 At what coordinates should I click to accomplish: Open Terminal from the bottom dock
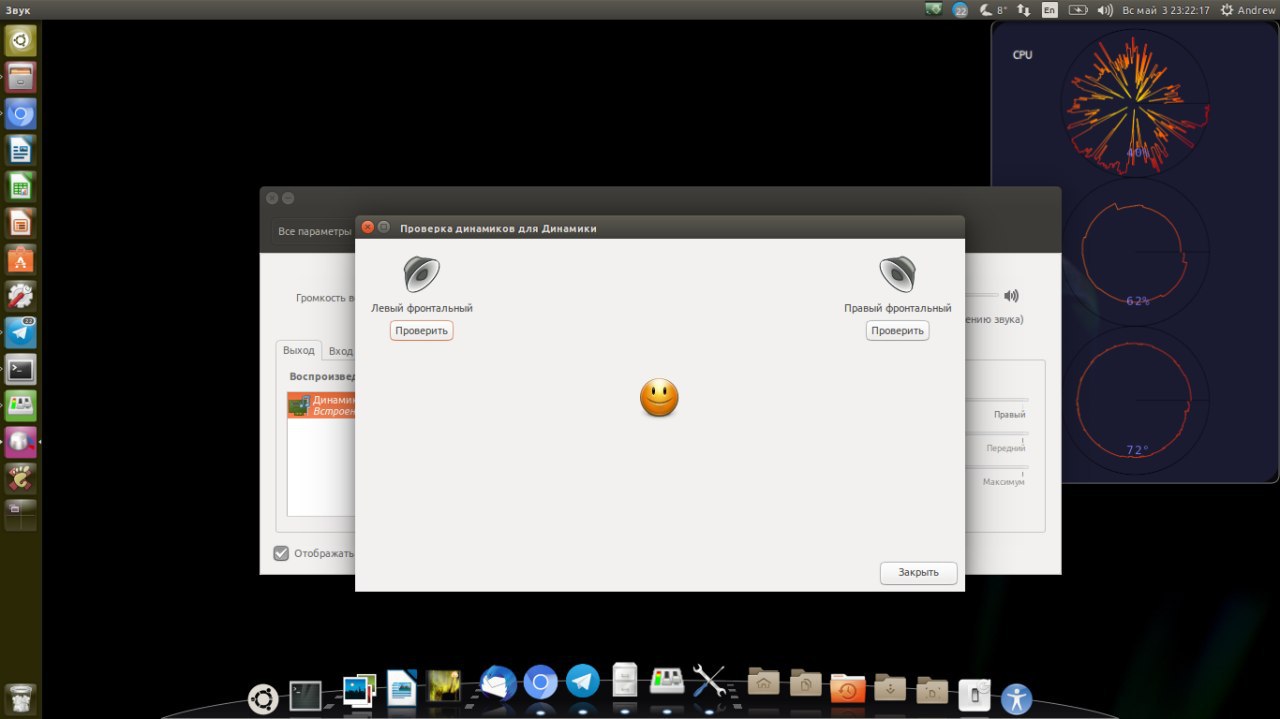(305, 695)
